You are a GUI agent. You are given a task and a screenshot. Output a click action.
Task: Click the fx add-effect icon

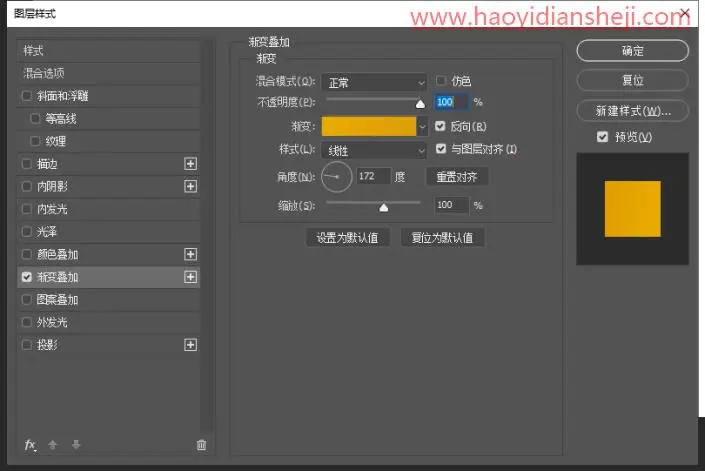click(30, 445)
